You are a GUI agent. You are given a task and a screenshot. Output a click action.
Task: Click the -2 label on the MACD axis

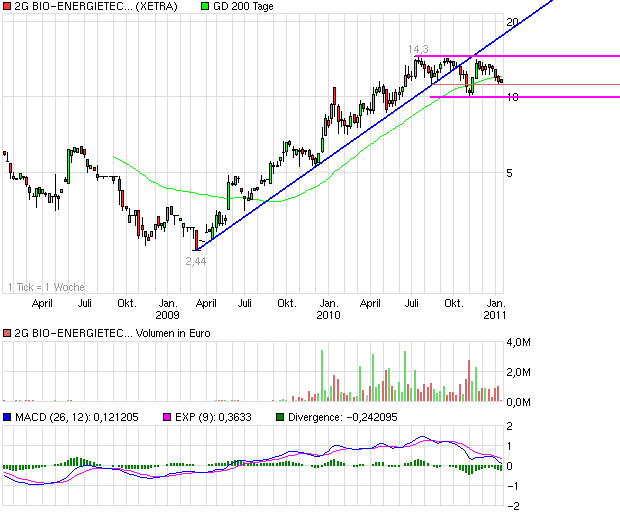[x=511, y=505]
